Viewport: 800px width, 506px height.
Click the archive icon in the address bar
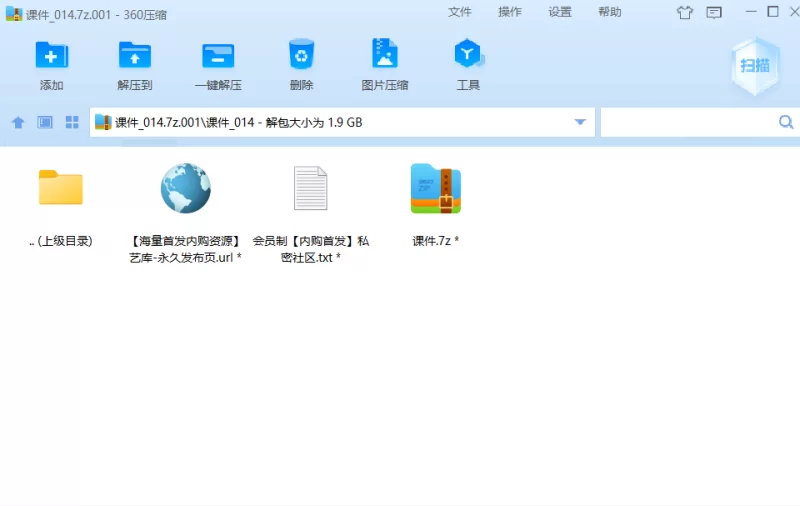[x=103, y=122]
